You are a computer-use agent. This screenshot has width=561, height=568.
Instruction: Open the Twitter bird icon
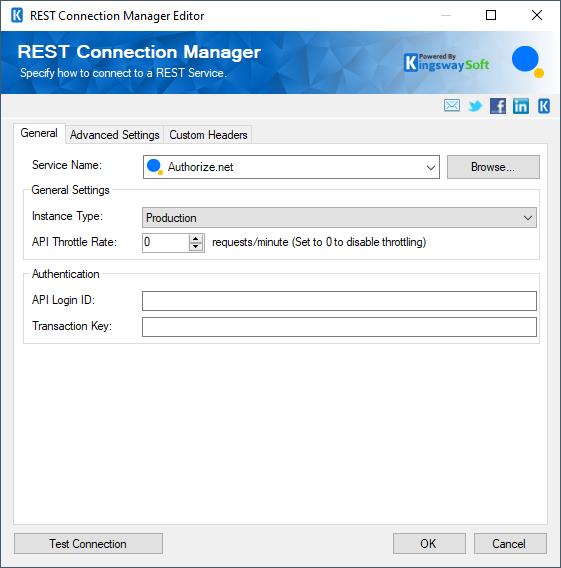(x=475, y=106)
